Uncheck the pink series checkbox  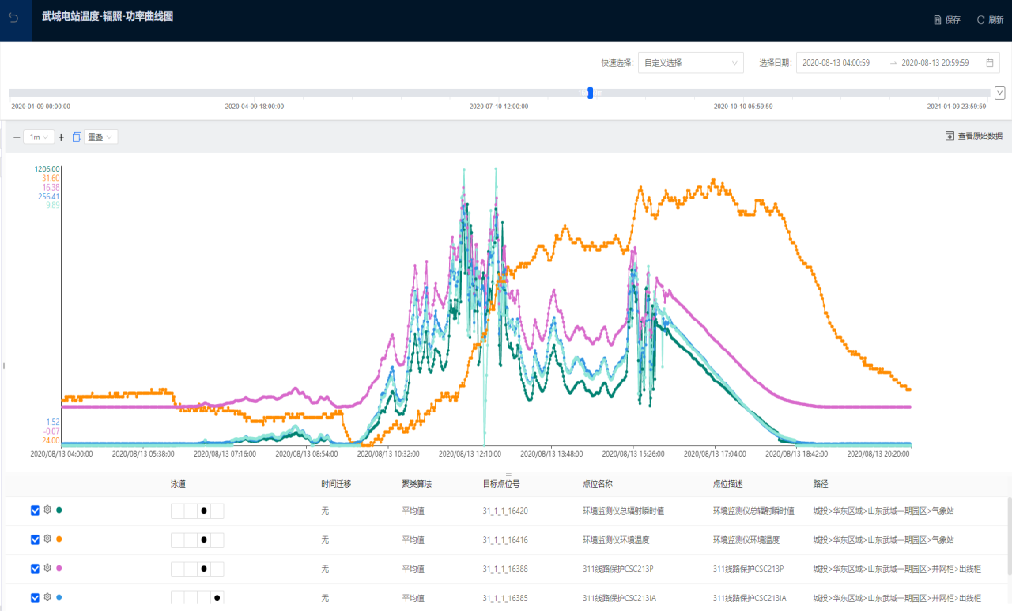[36, 568]
